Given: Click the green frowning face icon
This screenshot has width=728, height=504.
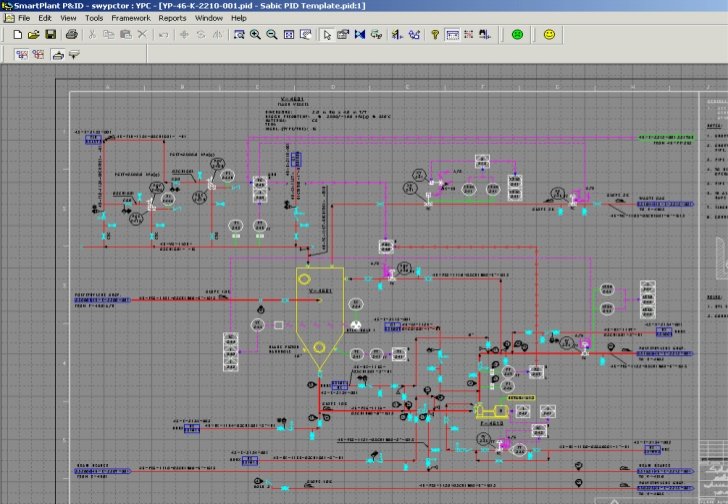Looking at the screenshot, I should pos(517,34).
